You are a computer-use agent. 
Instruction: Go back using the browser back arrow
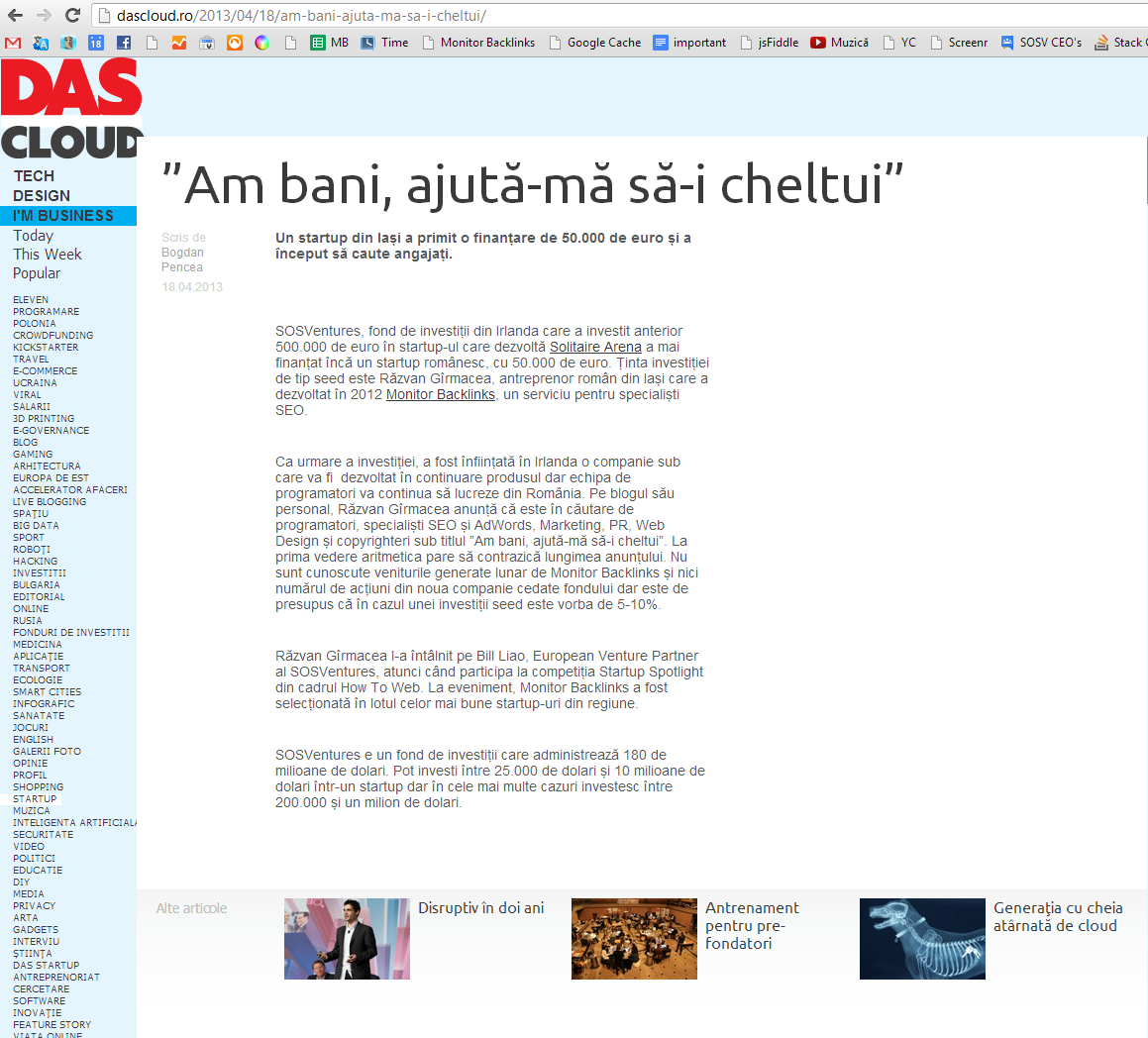15,16
